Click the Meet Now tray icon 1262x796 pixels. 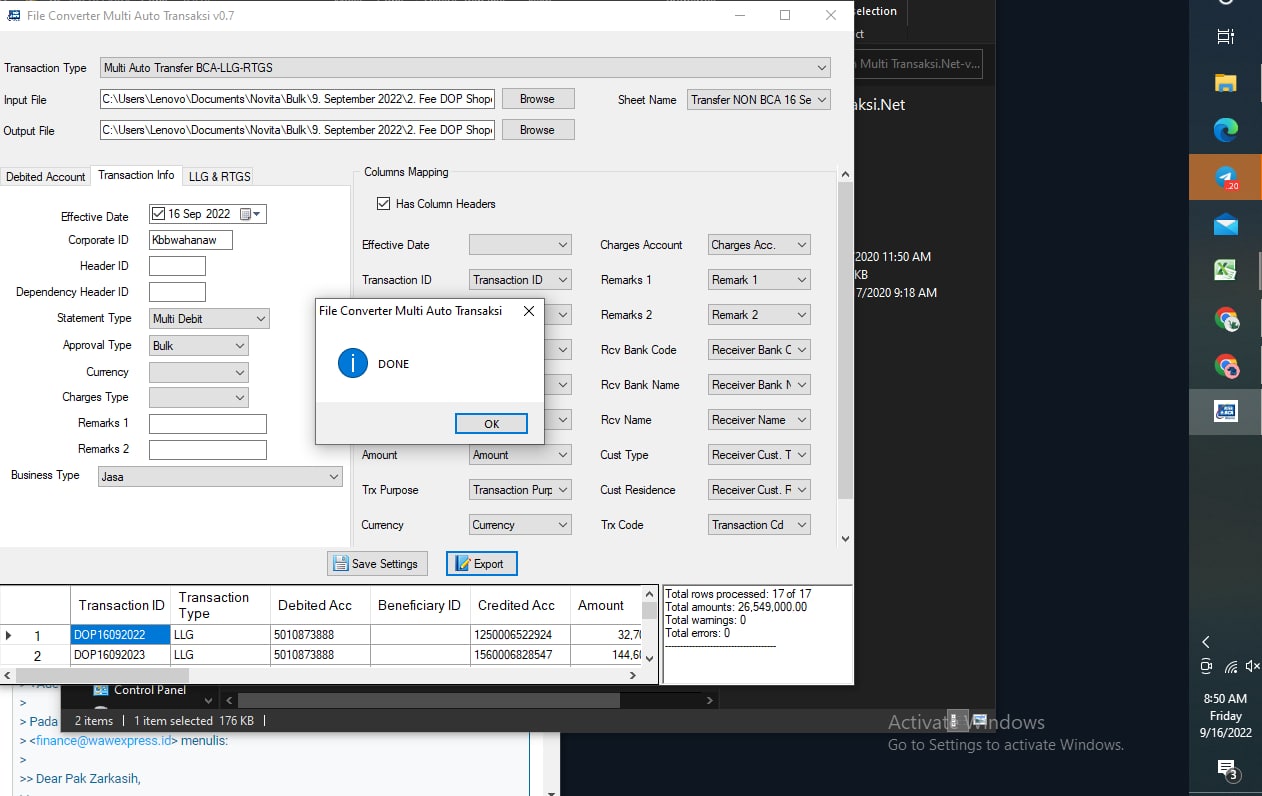1206,667
